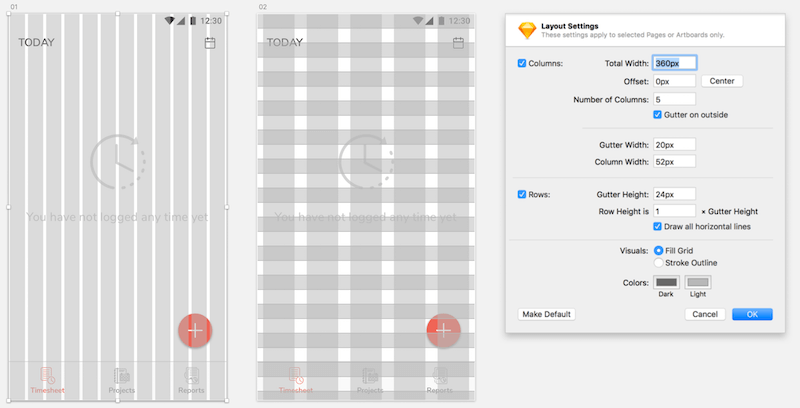Confirm with the OK button
The image size is (800, 408).
[753, 314]
